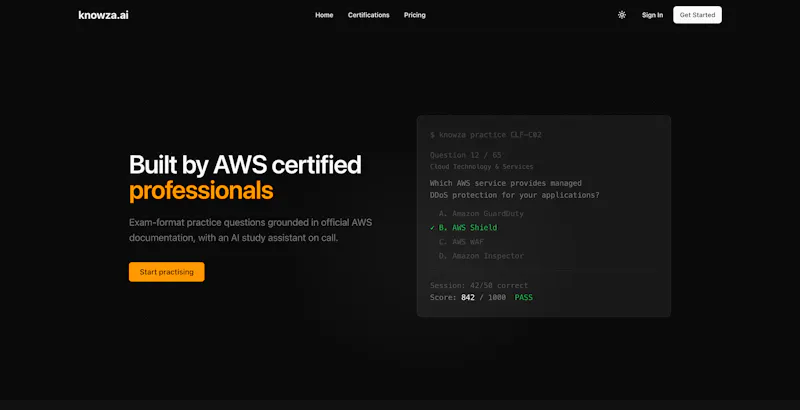Toggle the light/dark theme sun icon
The image size is (800, 410).
click(621, 15)
